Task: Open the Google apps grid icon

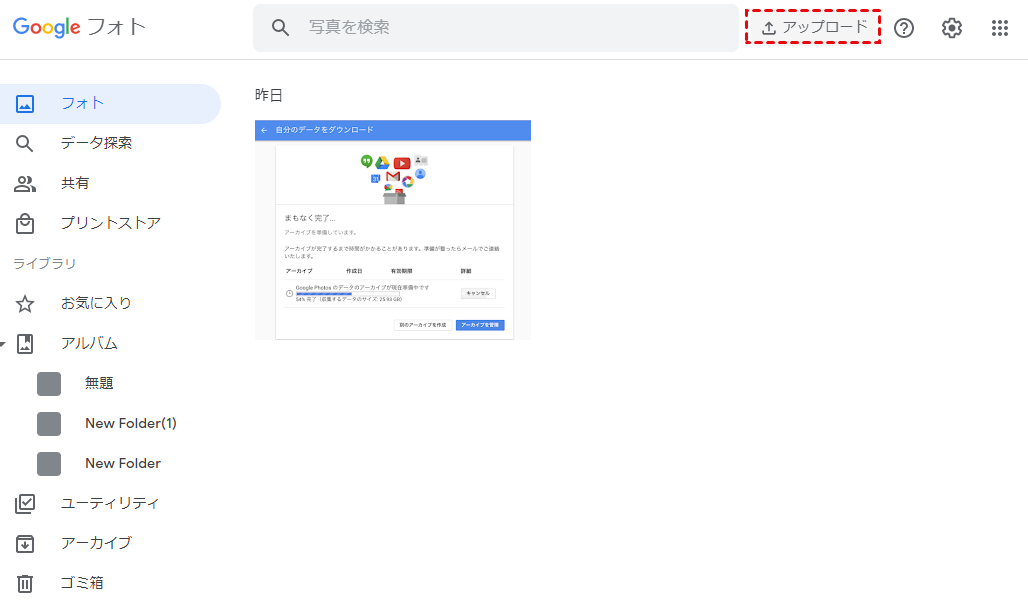Action: tap(1000, 28)
